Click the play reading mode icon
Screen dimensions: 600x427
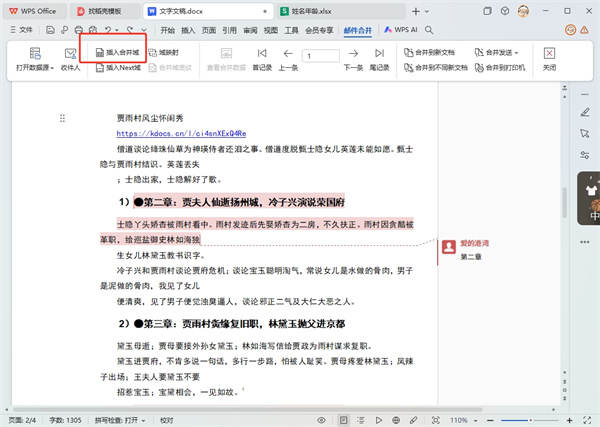point(378,420)
